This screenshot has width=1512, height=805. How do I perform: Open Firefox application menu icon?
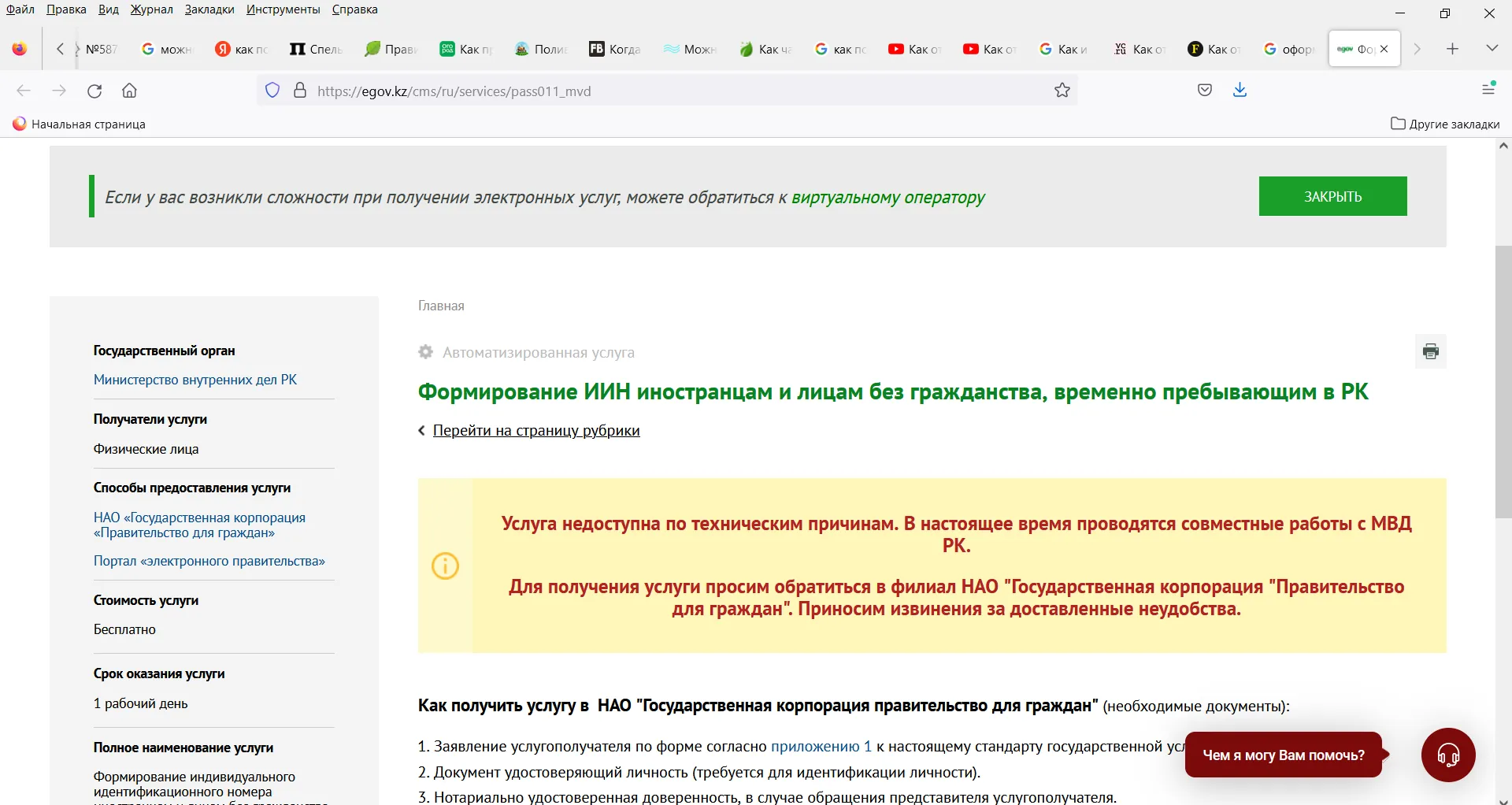[1488, 89]
